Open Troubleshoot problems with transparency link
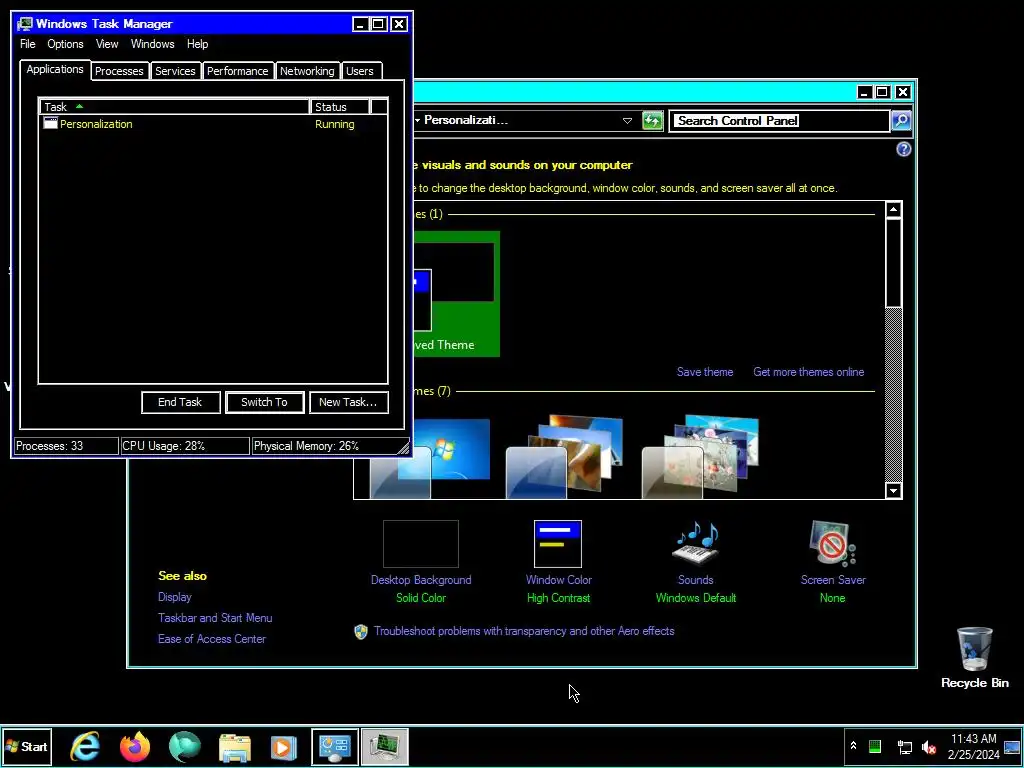This screenshot has height=768, width=1024. [x=524, y=632]
